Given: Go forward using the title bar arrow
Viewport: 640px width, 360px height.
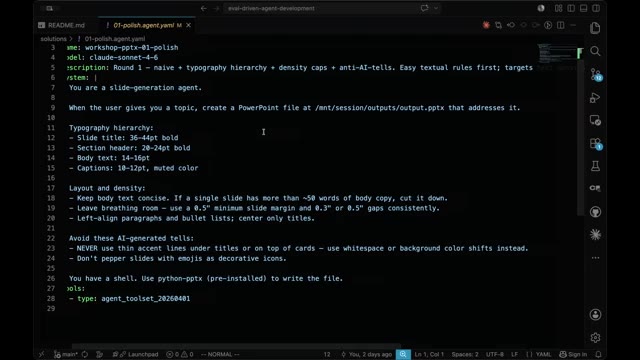Looking at the screenshot, I should point(216,8).
